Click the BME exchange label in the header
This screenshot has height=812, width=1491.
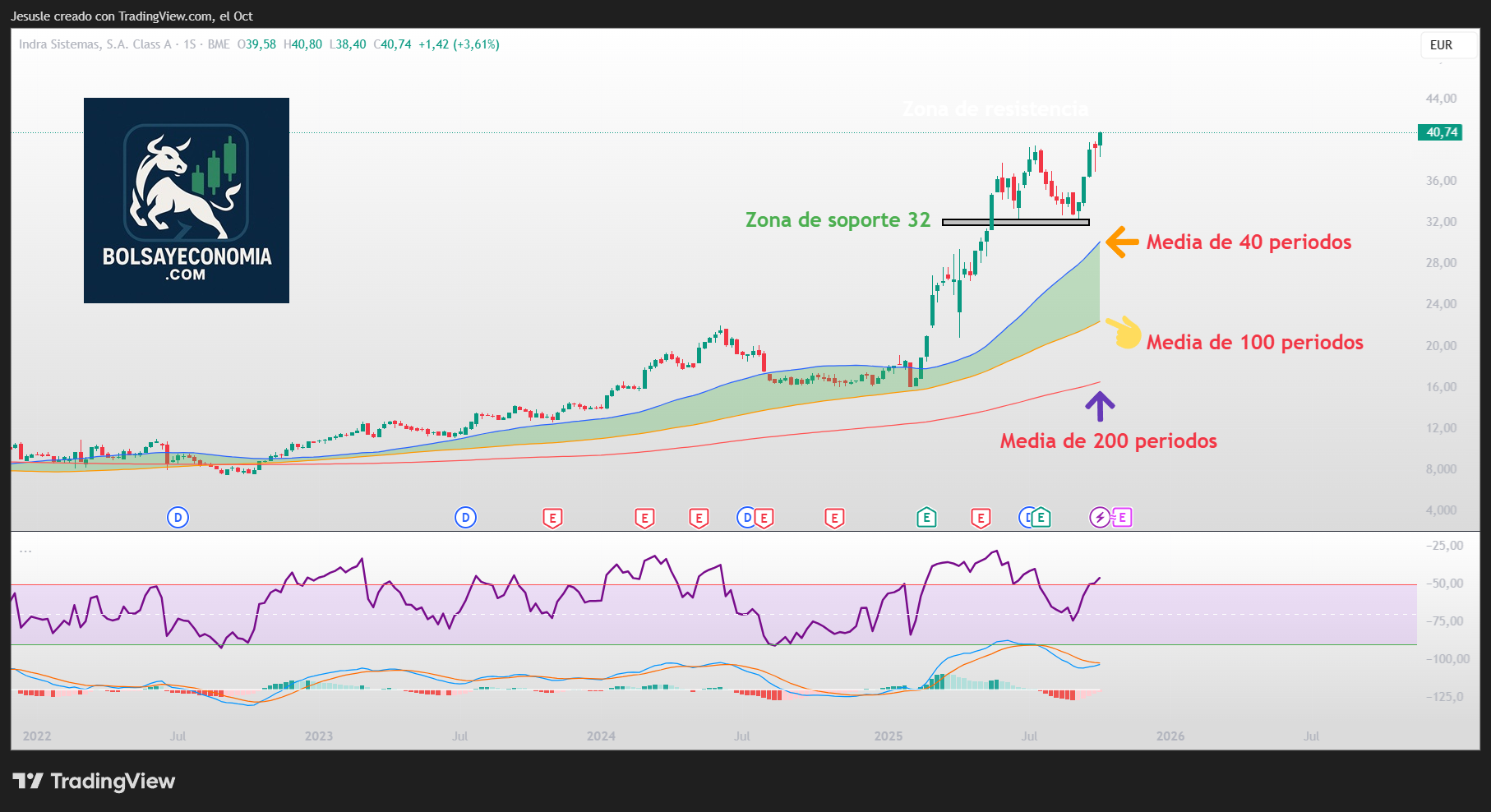219,44
